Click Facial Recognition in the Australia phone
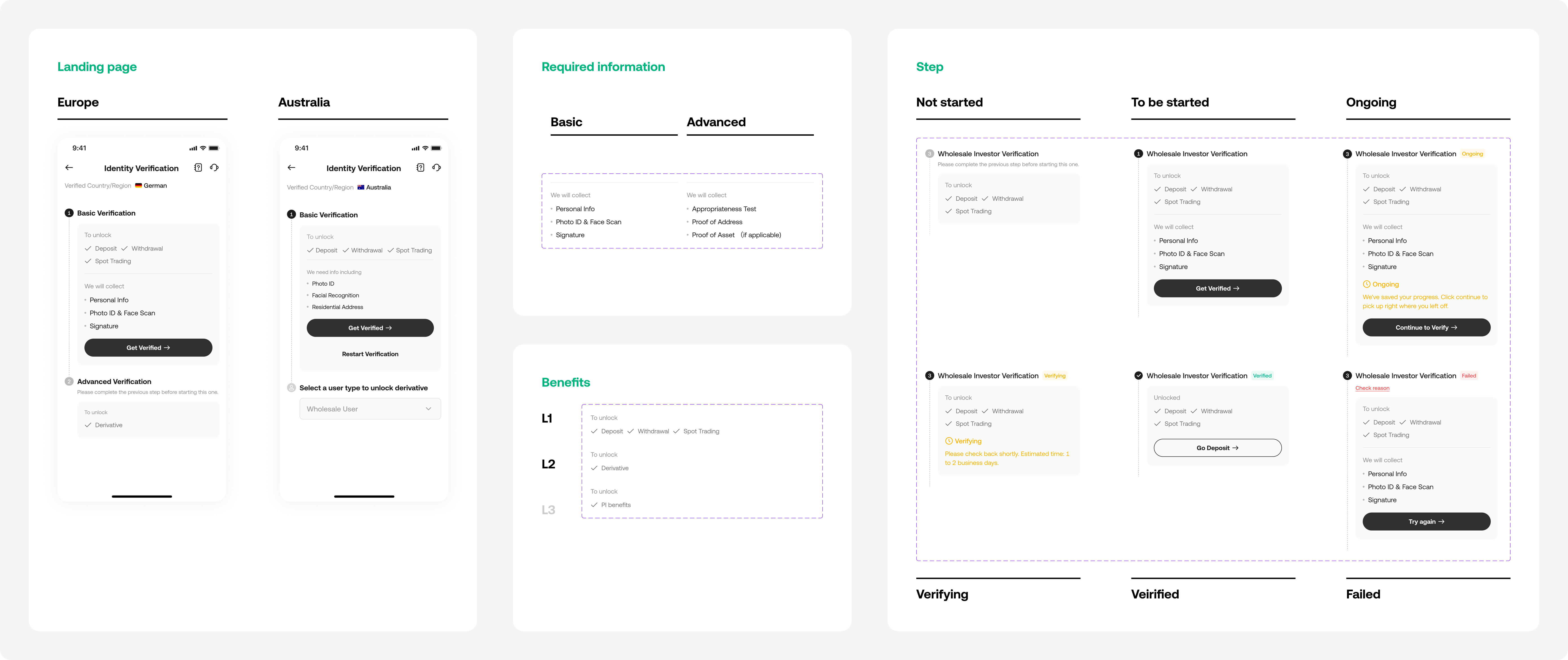 [x=335, y=295]
